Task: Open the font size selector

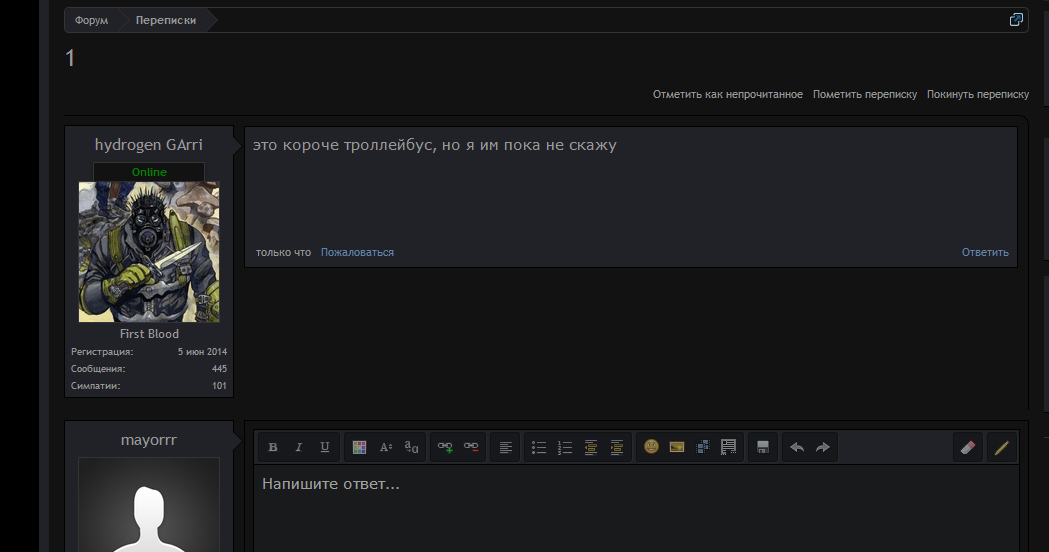Action: 385,447
